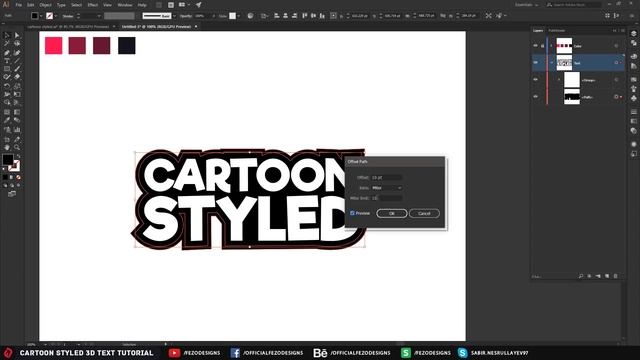Click the Search Adobe Stock field
Image resolution: width=640 pixels, height=360 pixels.
click(x=573, y=4)
